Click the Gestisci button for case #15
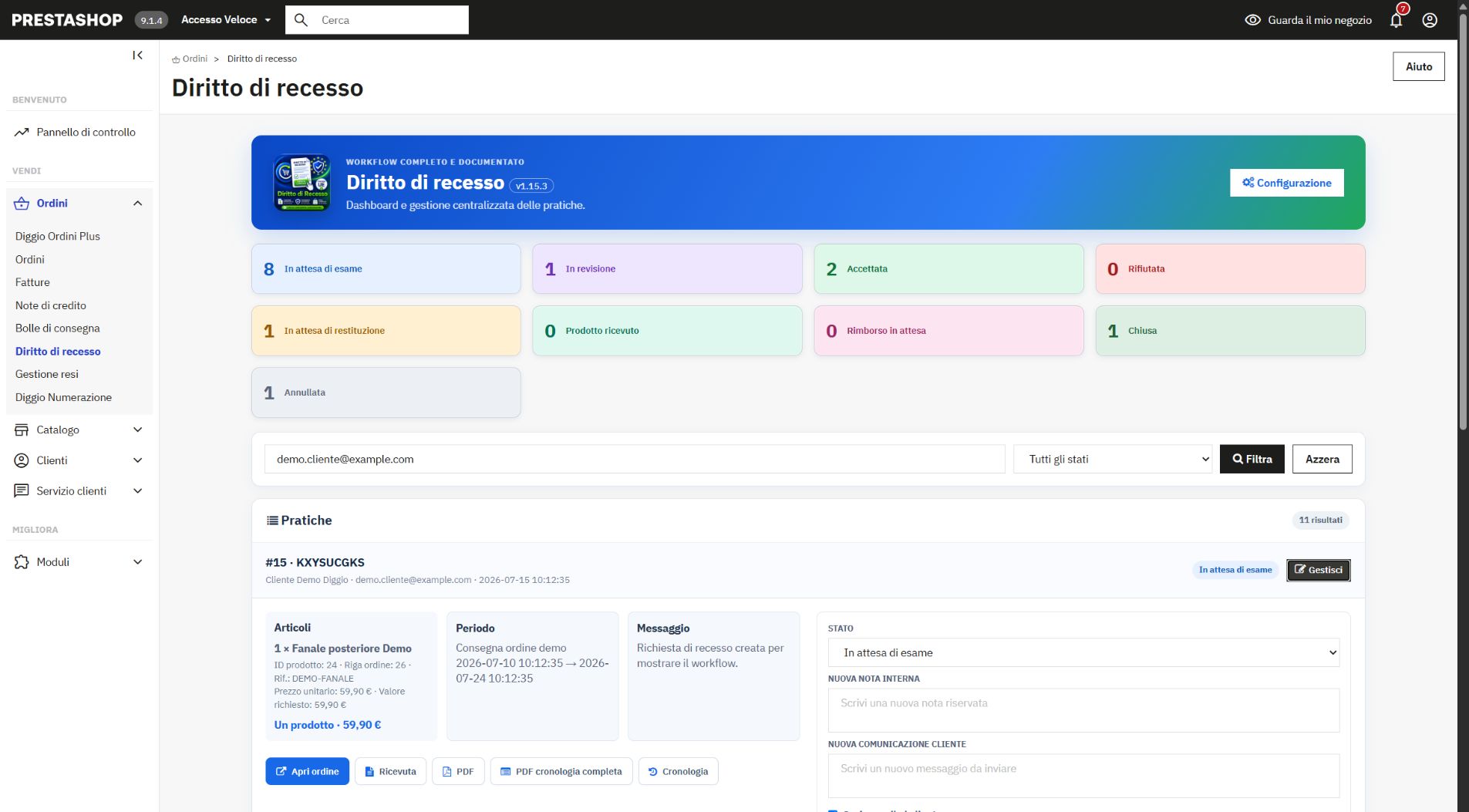1469x812 pixels. 1318,570
